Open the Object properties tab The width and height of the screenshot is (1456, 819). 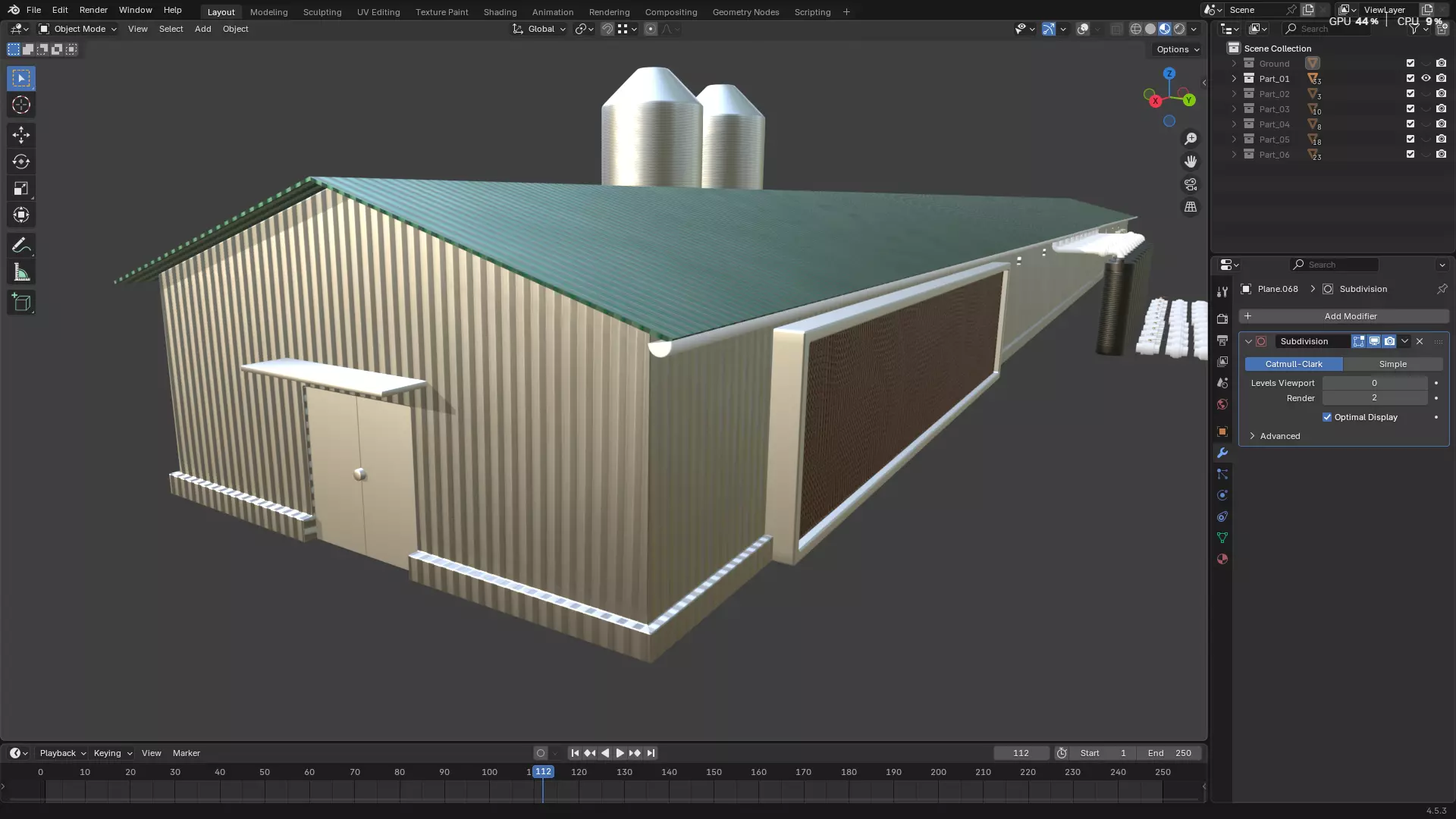coord(1222,431)
